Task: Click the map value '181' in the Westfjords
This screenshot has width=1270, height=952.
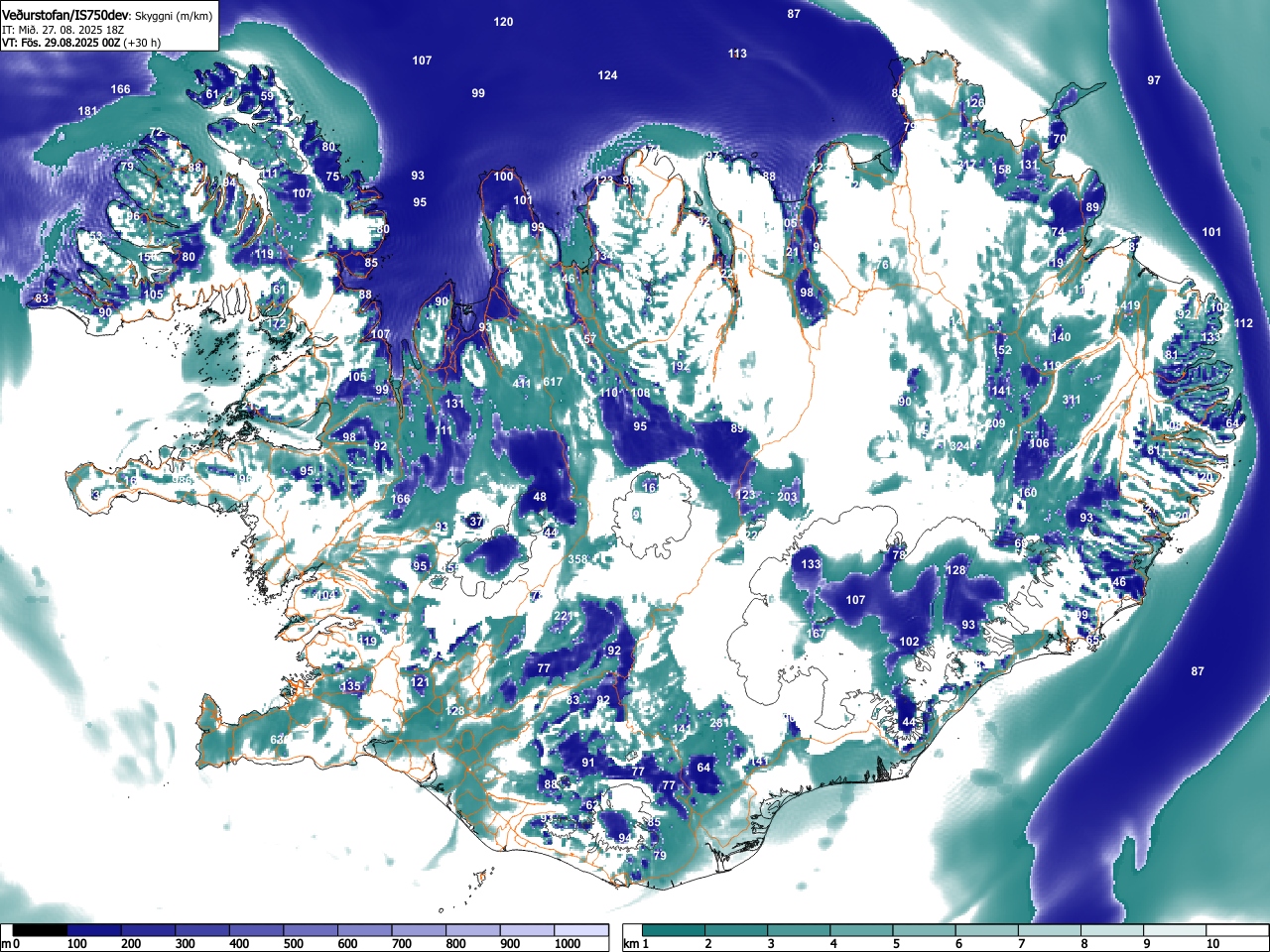Action: pyautogui.click(x=88, y=111)
